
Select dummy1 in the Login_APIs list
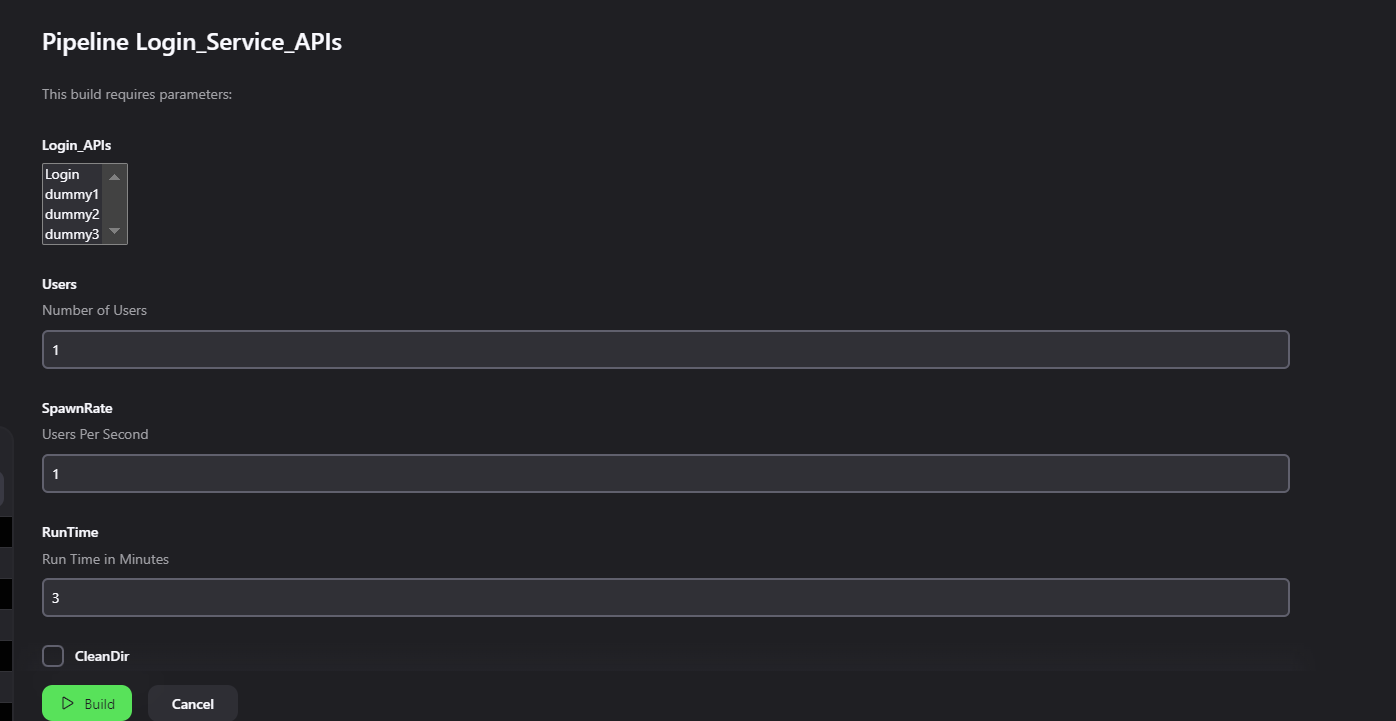71,194
